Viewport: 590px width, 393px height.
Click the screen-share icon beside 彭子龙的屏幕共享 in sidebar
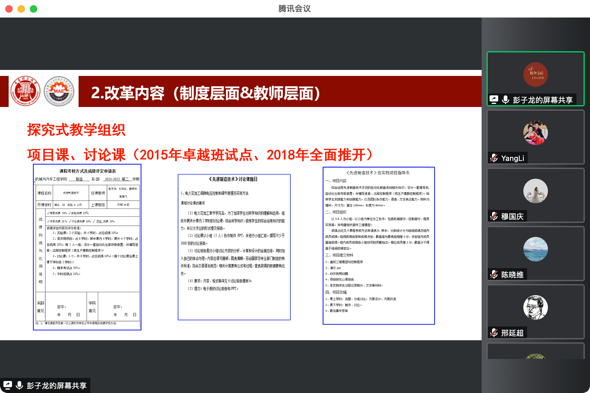(x=494, y=100)
